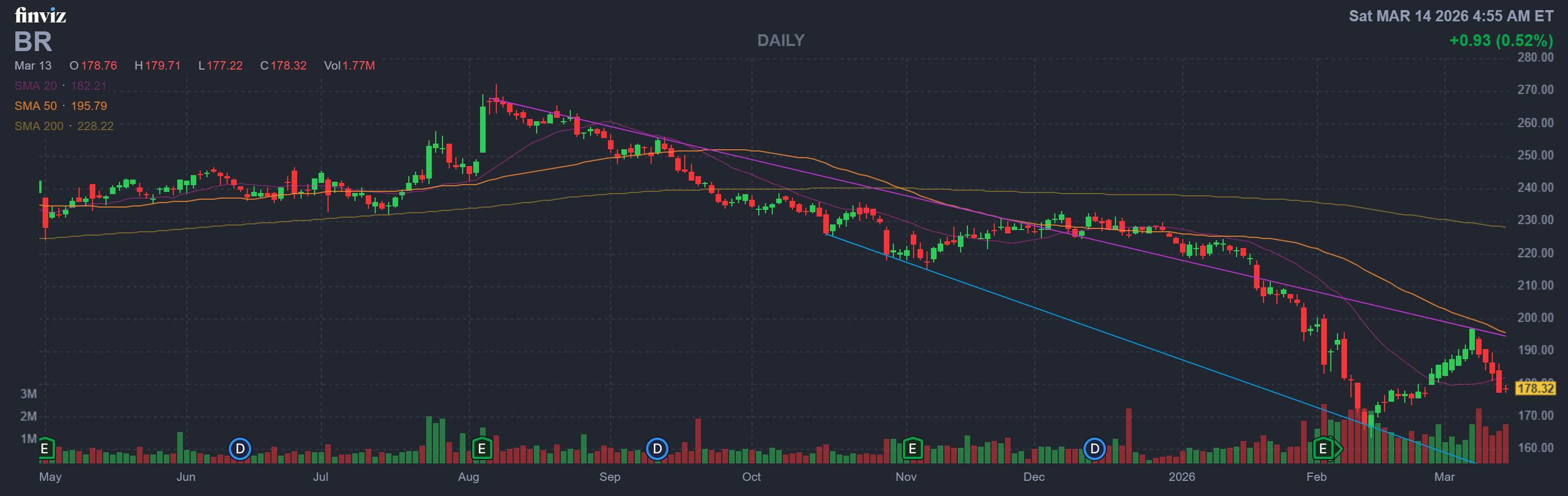Click the earnings E marker near May
Viewport: 1568px width, 496px height.
point(45,449)
